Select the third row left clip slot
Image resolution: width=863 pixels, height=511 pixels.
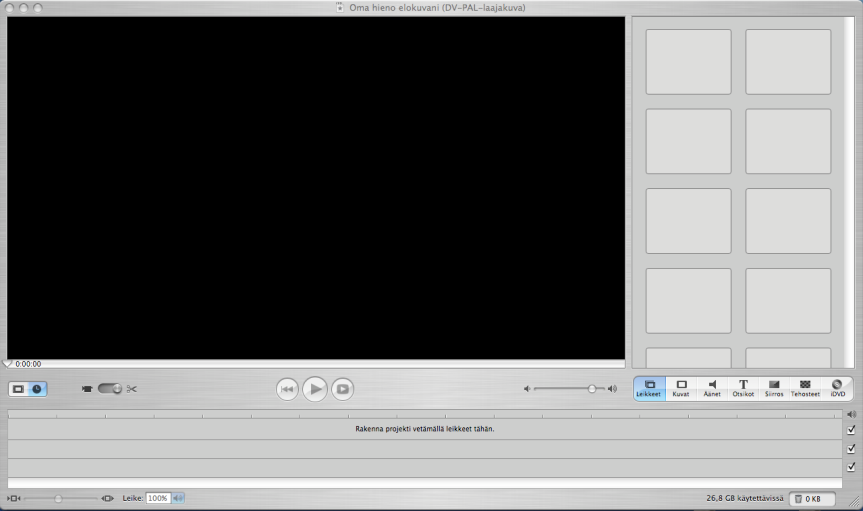coord(689,221)
